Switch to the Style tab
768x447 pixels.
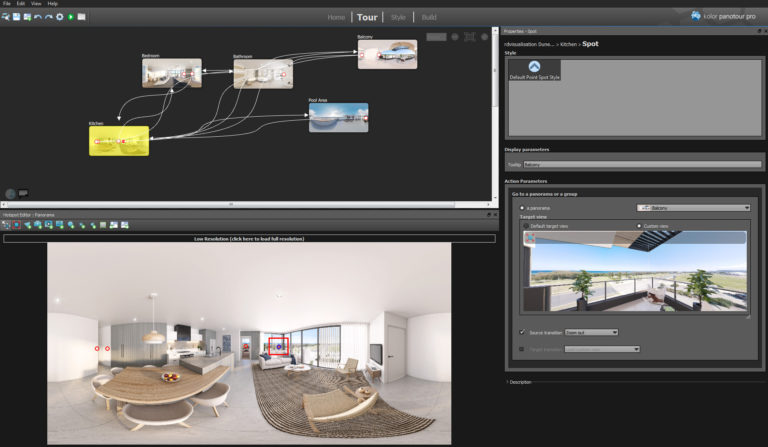[x=398, y=17]
